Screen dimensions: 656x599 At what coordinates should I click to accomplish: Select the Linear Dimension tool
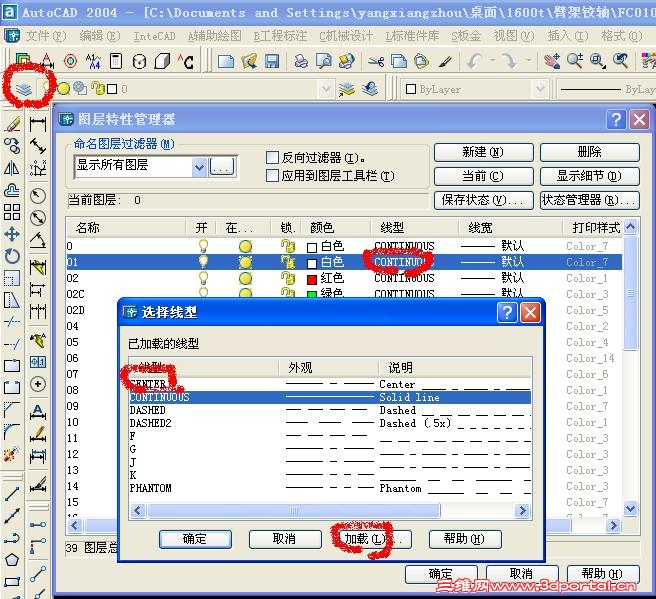click(38, 124)
